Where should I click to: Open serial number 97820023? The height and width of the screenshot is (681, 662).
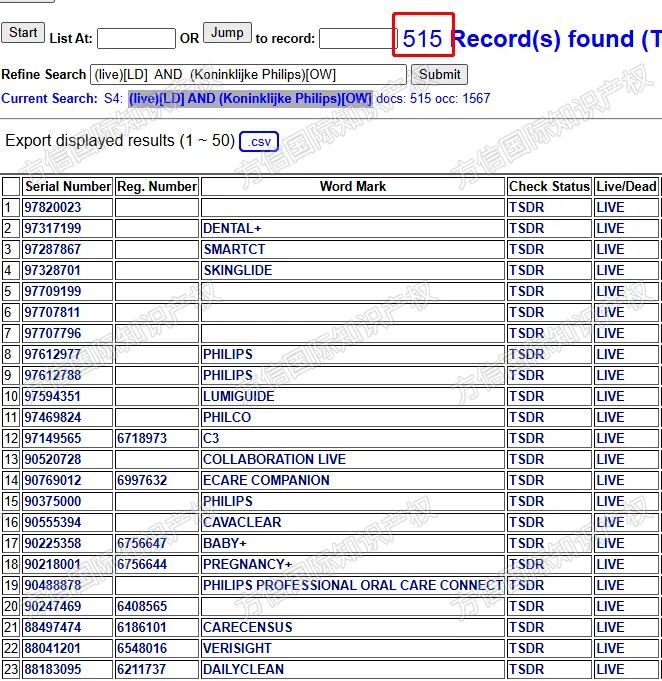(53, 208)
